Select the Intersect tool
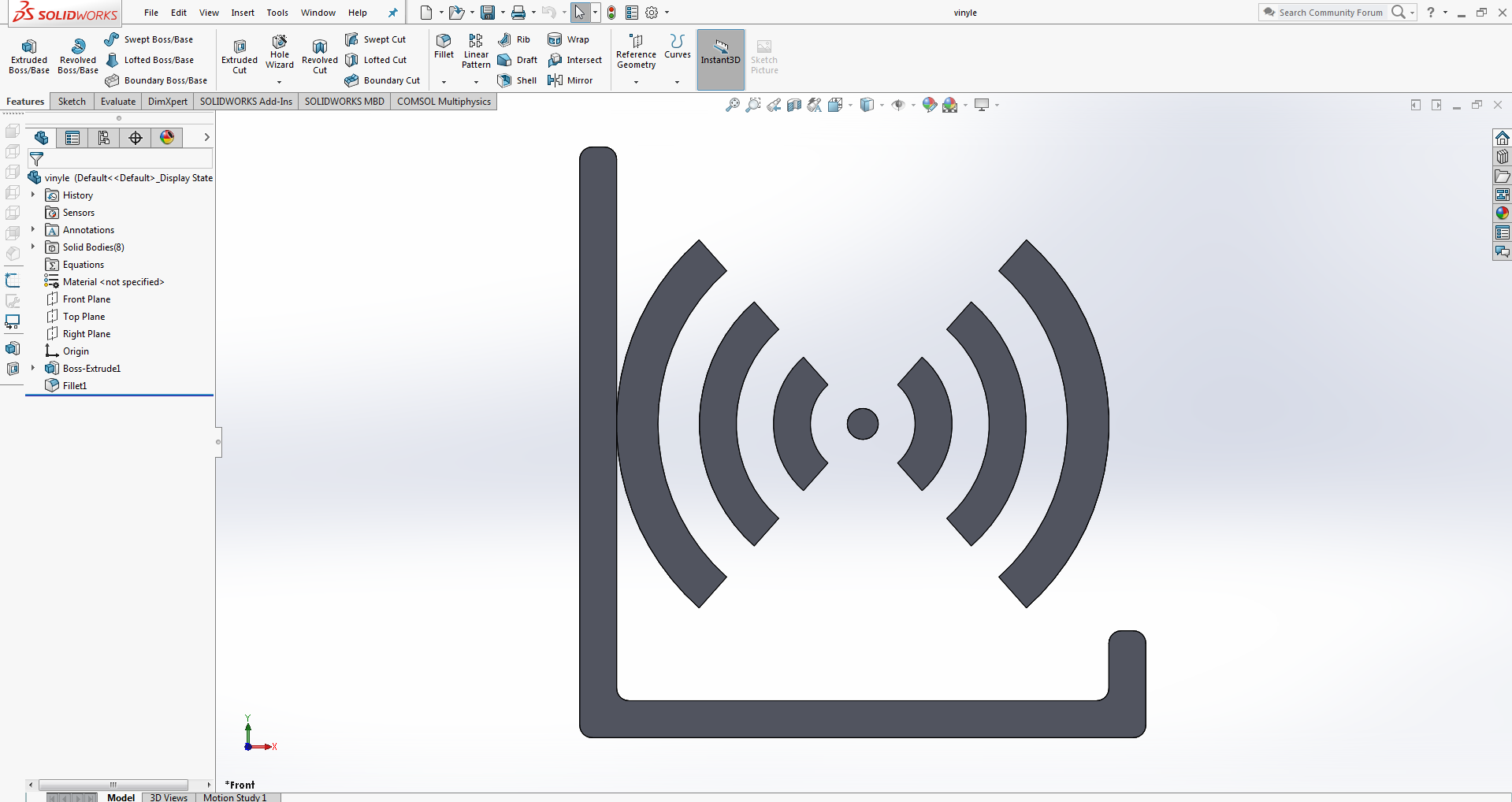 [575, 60]
